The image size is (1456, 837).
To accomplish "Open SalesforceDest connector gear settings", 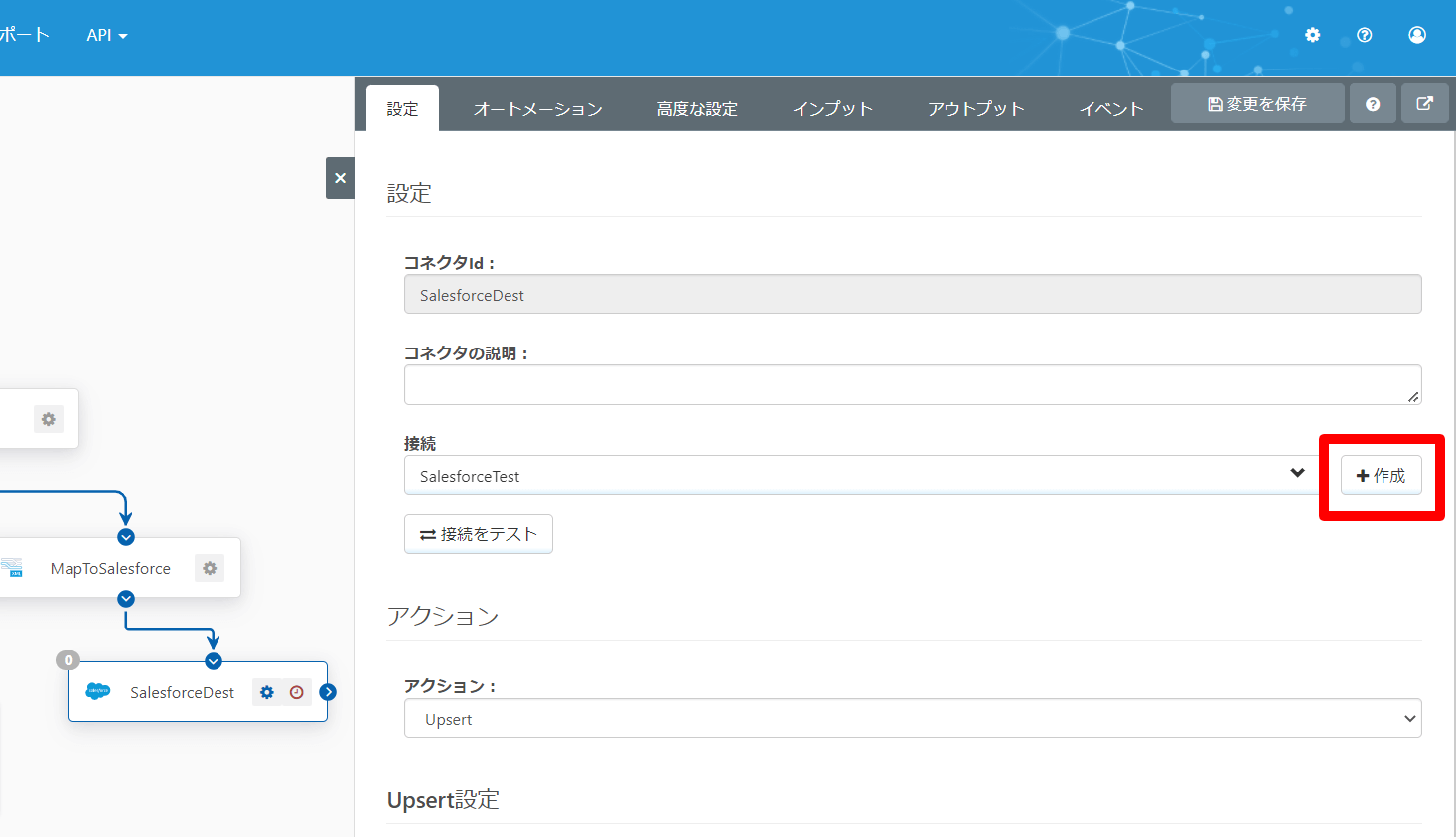I will pyautogui.click(x=266, y=692).
